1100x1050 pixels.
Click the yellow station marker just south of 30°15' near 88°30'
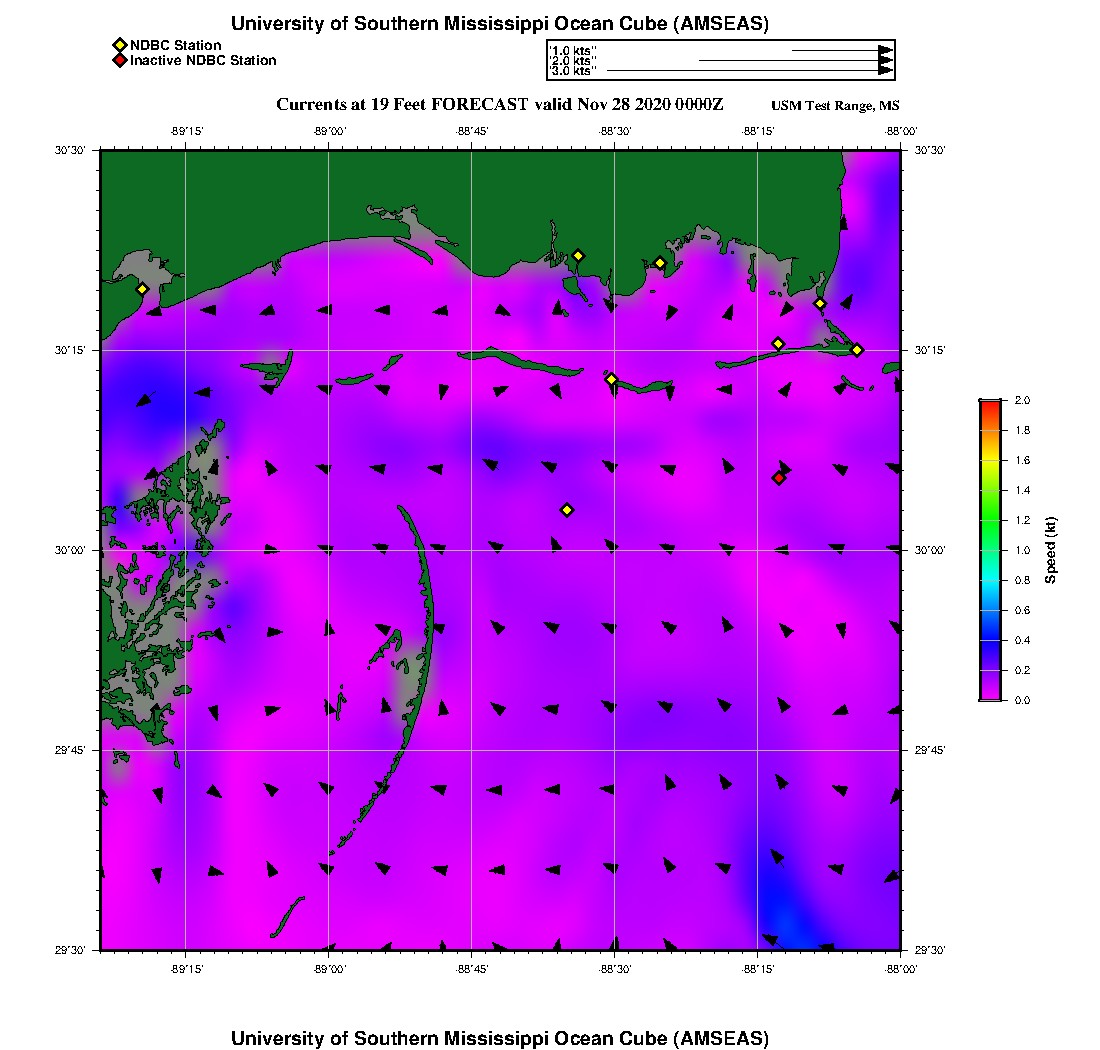611,379
